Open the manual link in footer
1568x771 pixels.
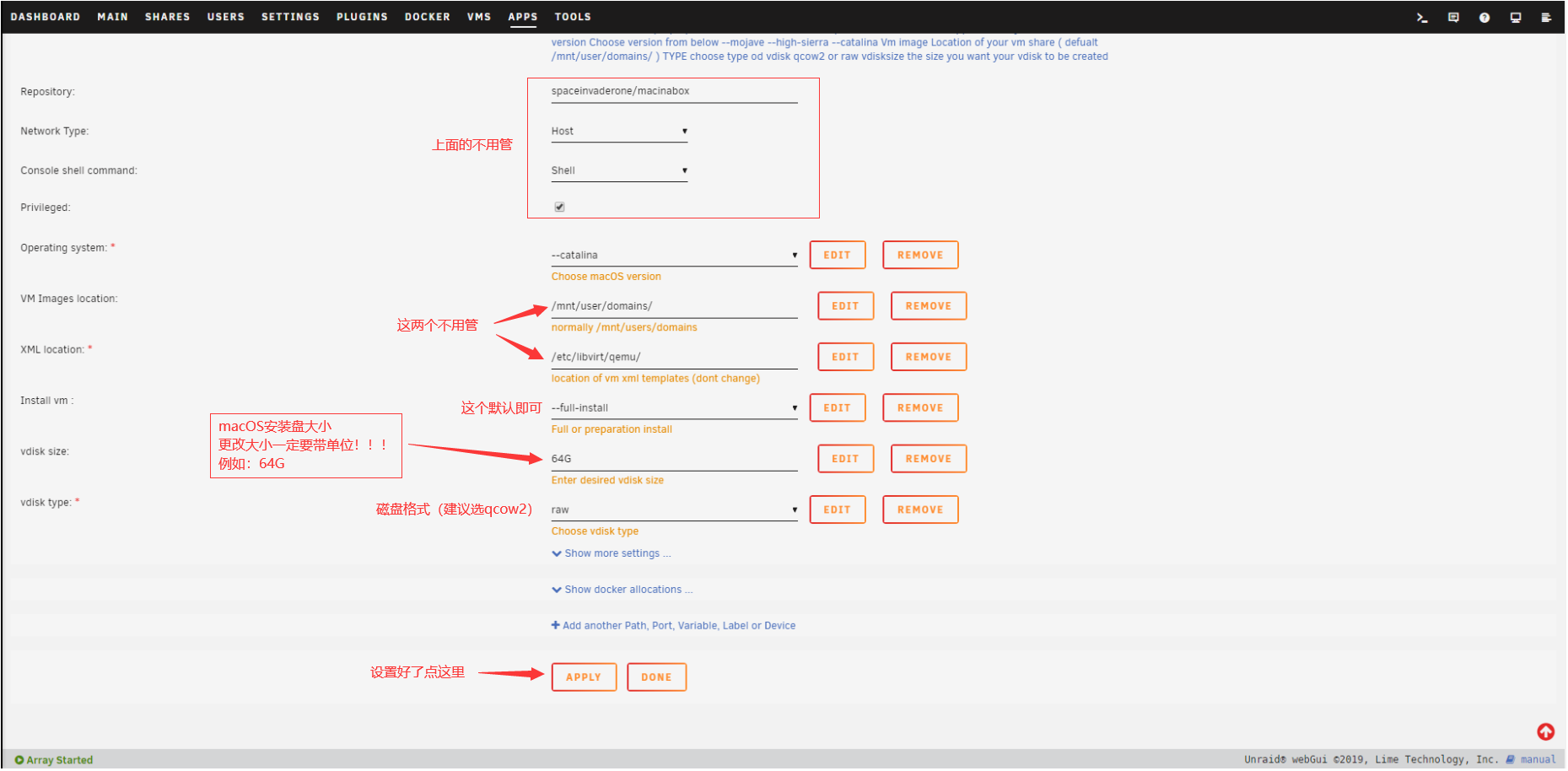1537,760
